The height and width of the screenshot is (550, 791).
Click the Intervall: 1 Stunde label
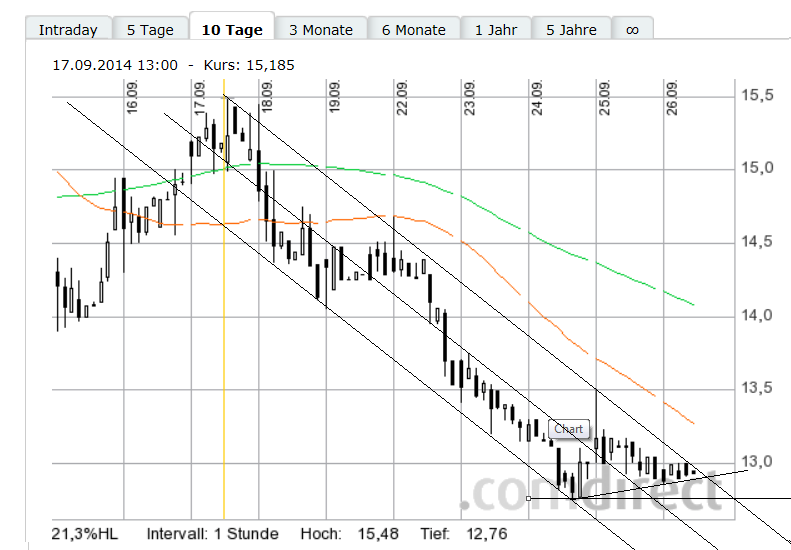[212, 533]
